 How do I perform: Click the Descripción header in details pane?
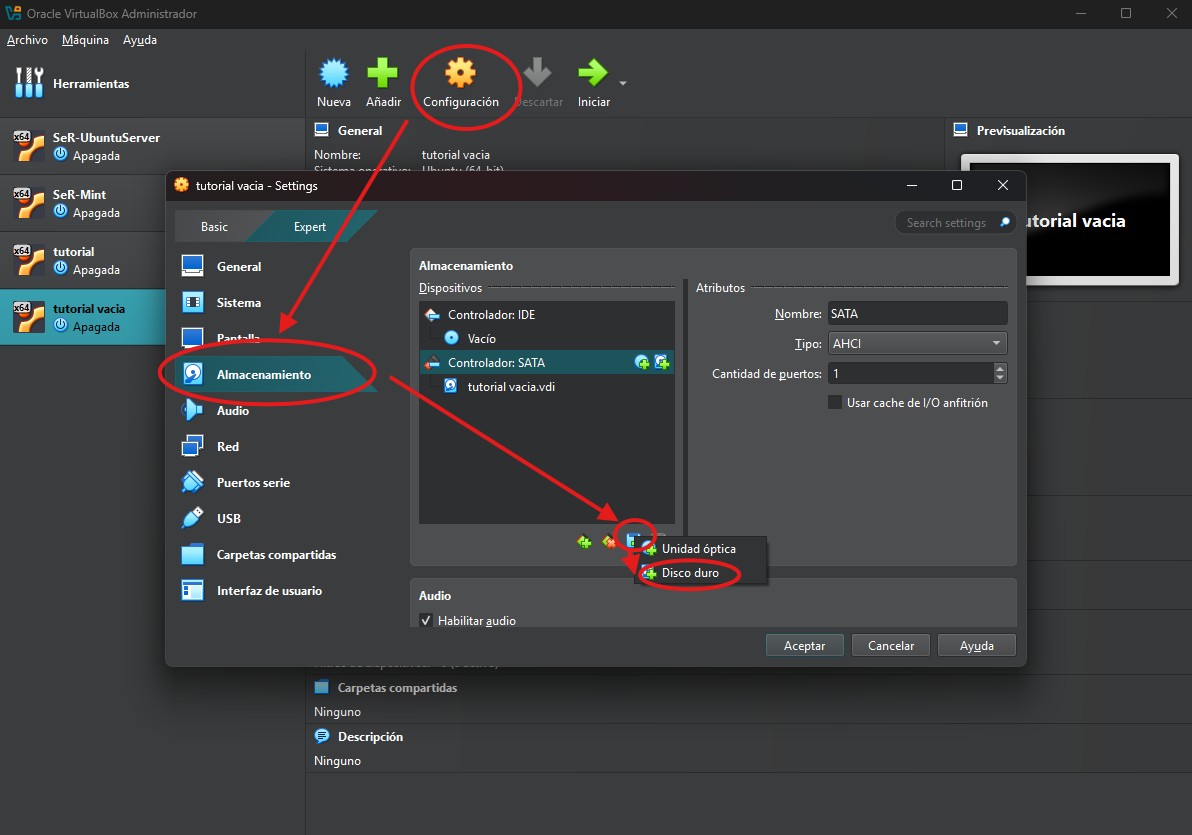coord(369,737)
